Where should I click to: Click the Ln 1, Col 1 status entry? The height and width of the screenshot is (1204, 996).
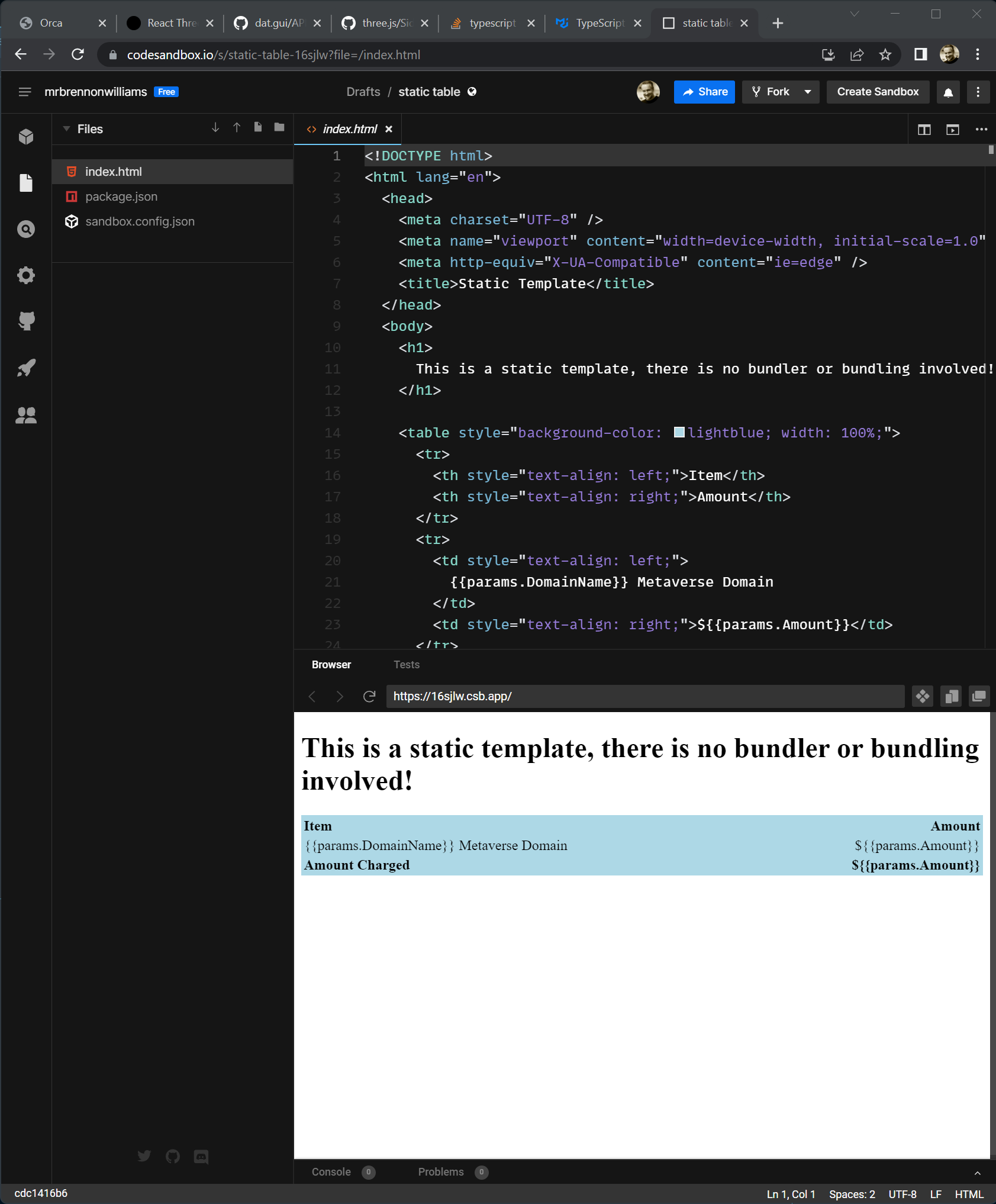[x=791, y=1194]
